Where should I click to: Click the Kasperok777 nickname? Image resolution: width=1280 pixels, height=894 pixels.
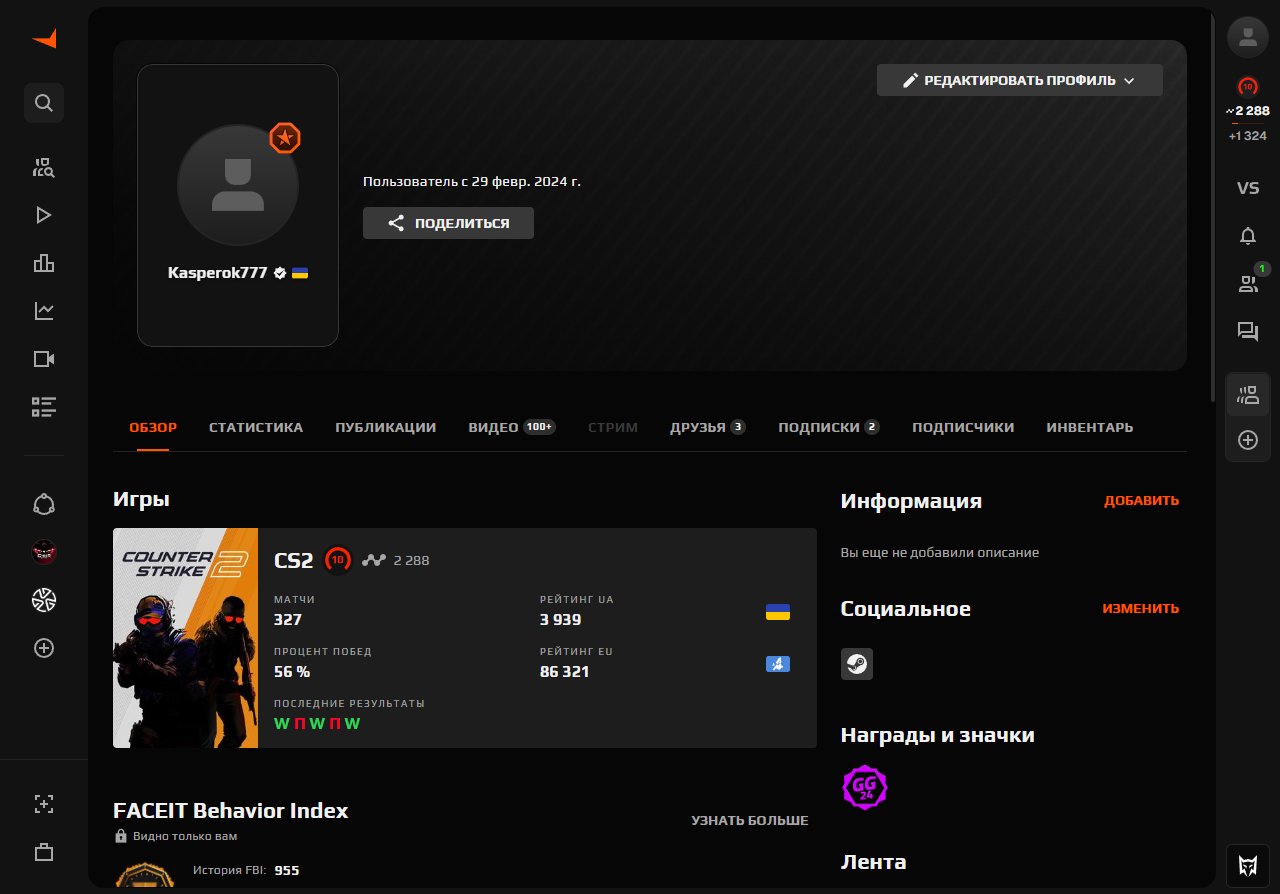(218, 272)
